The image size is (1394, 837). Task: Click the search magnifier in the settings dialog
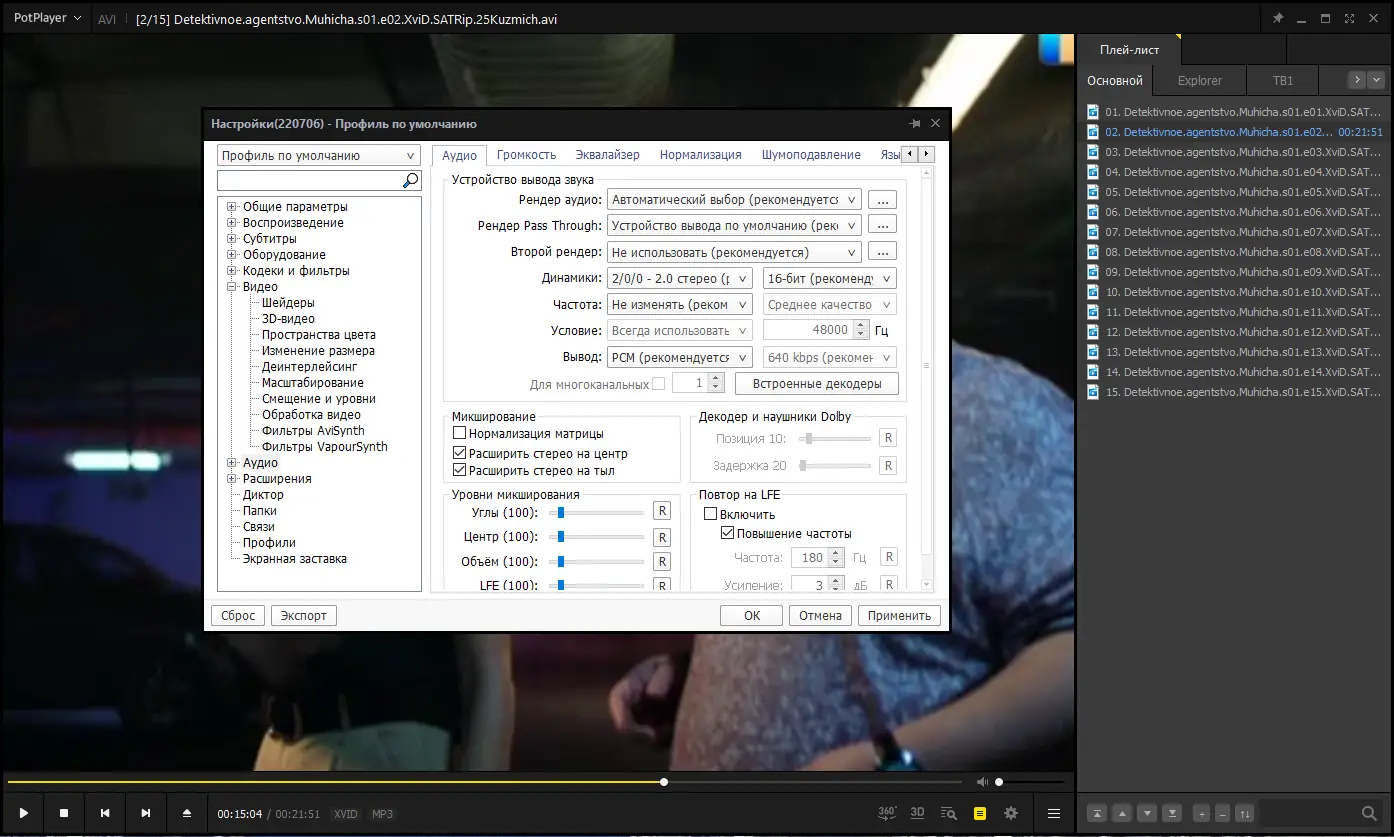[x=410, y=181]
